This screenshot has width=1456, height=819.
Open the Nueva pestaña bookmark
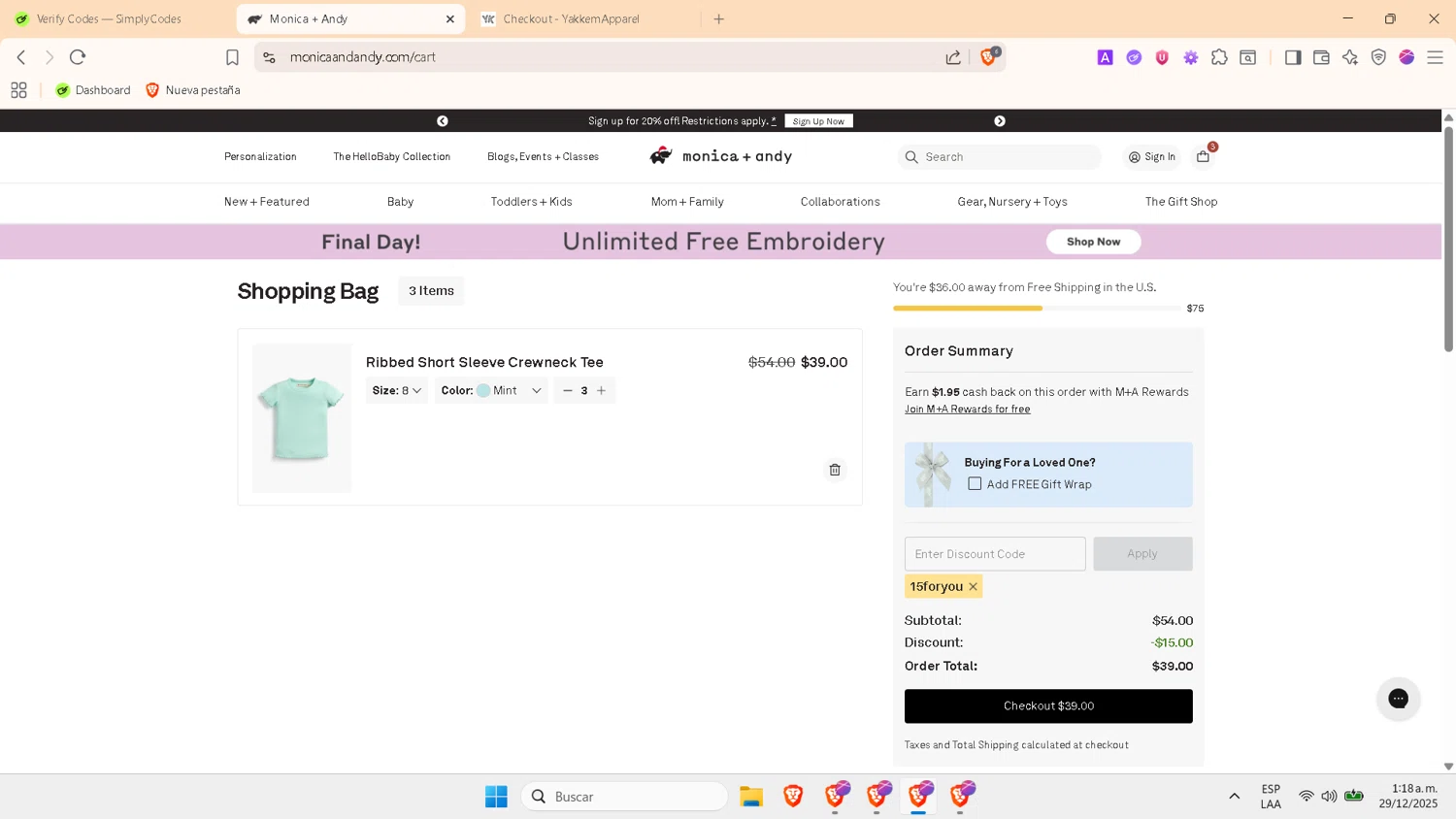(192, 90)
